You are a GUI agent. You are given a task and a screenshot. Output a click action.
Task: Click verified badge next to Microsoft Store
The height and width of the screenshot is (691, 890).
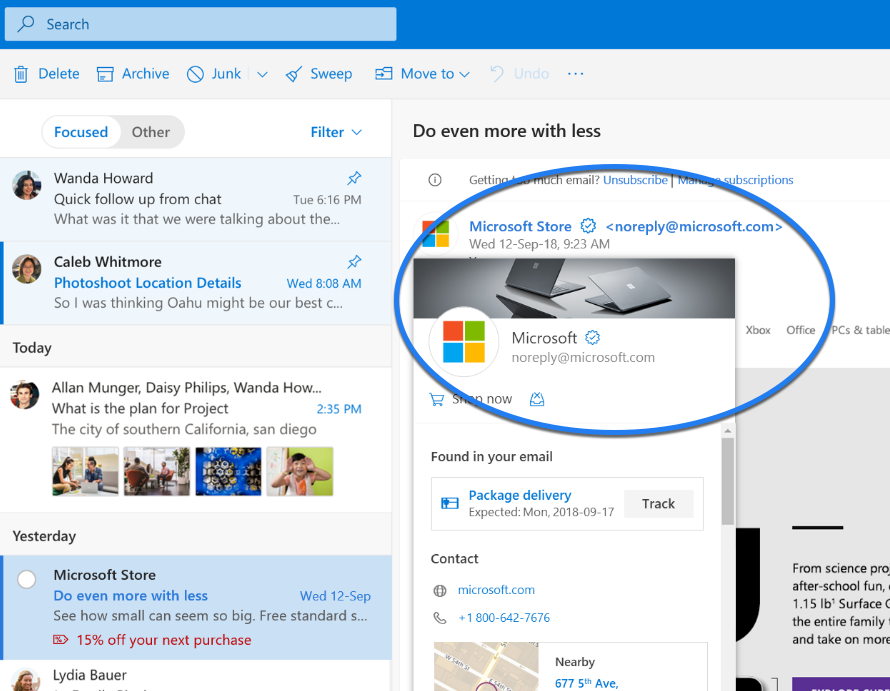click(x=588, y=226)
